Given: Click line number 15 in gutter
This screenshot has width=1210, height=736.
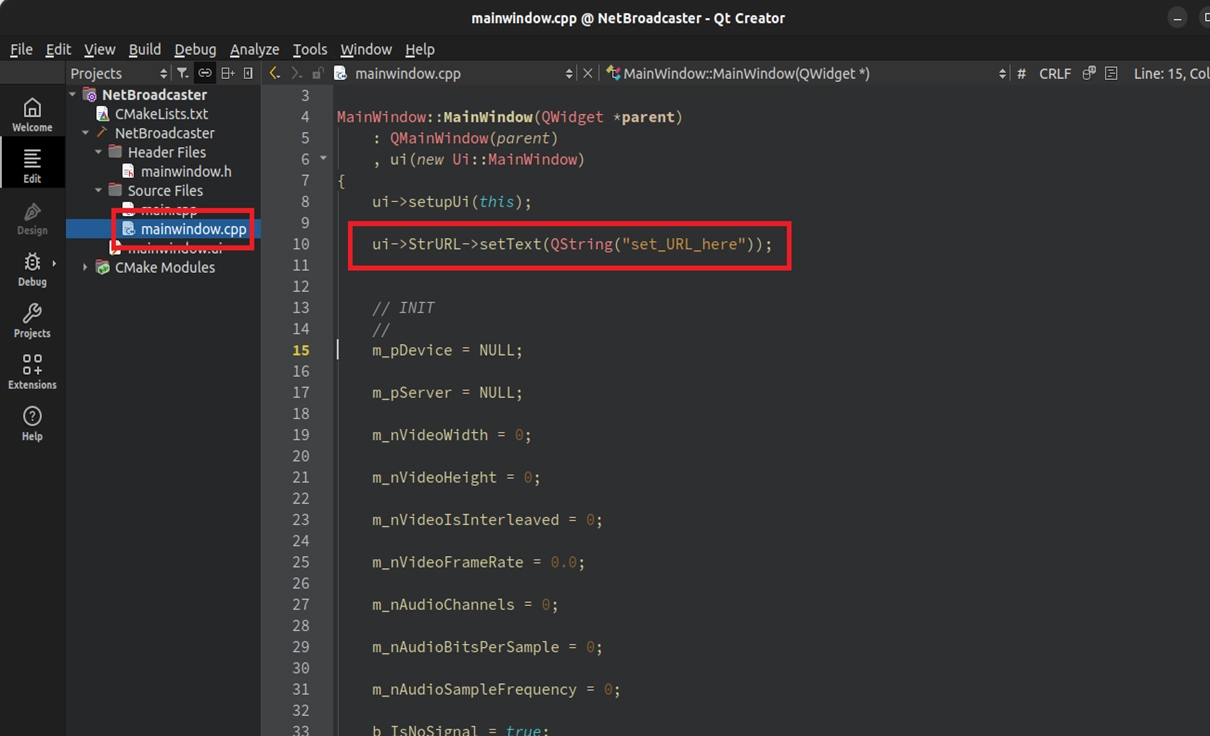Looking at the screenshot, I should [301, 350].
